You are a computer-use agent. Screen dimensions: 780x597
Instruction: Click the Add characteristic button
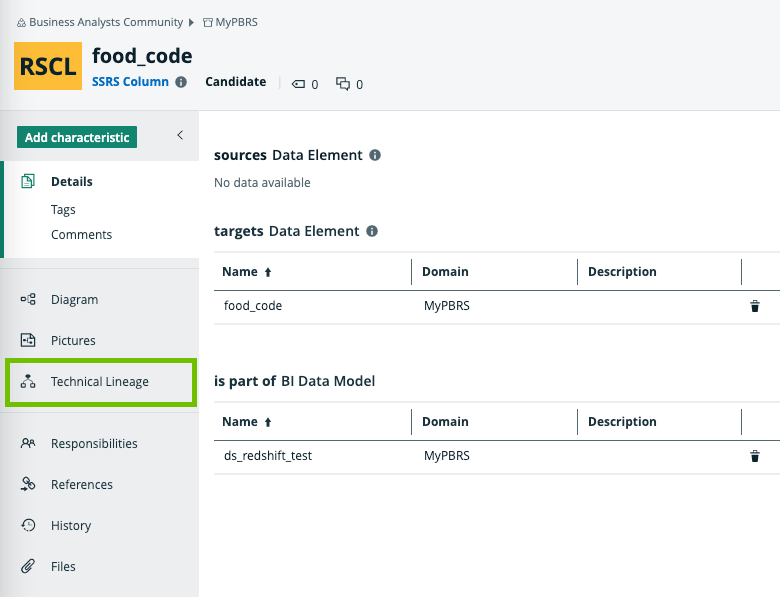coord(77,137)
